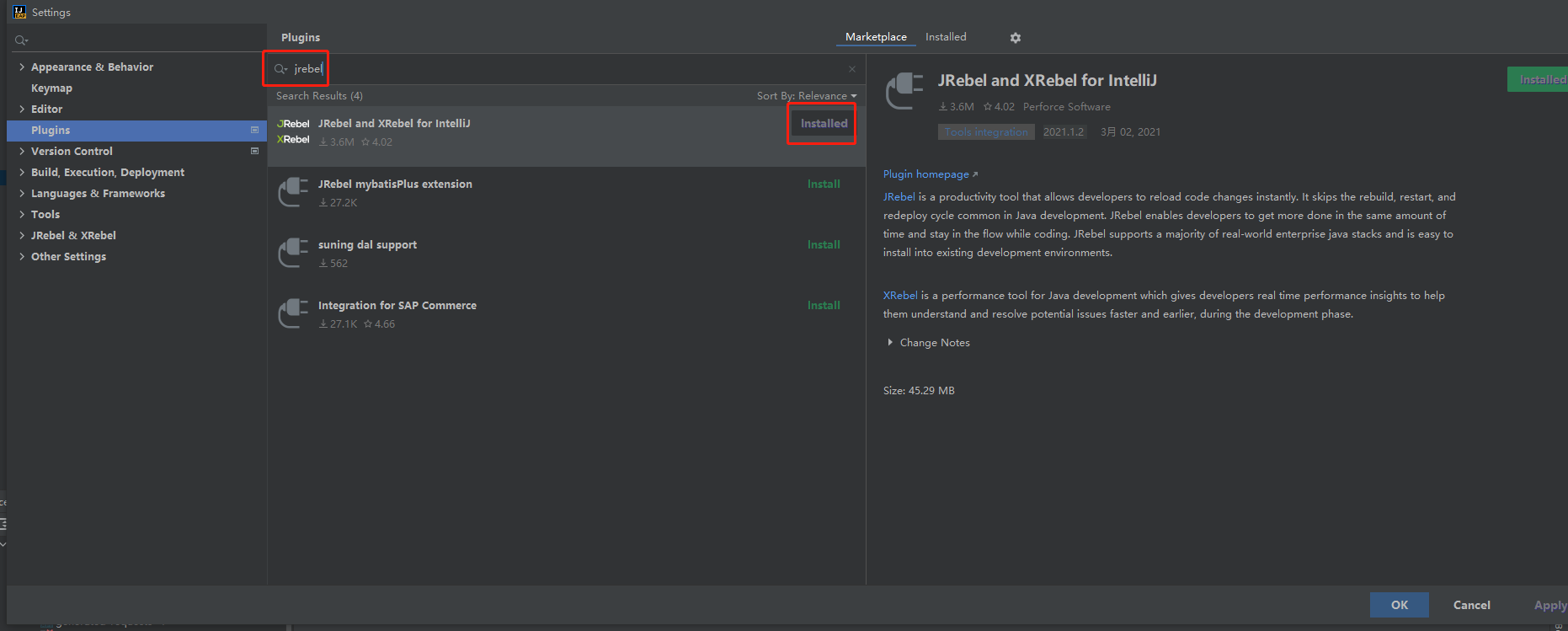Expand JRebel & XRebel settings node
Viewport: 1568px width, 631px height.
(x=21, y=235)
